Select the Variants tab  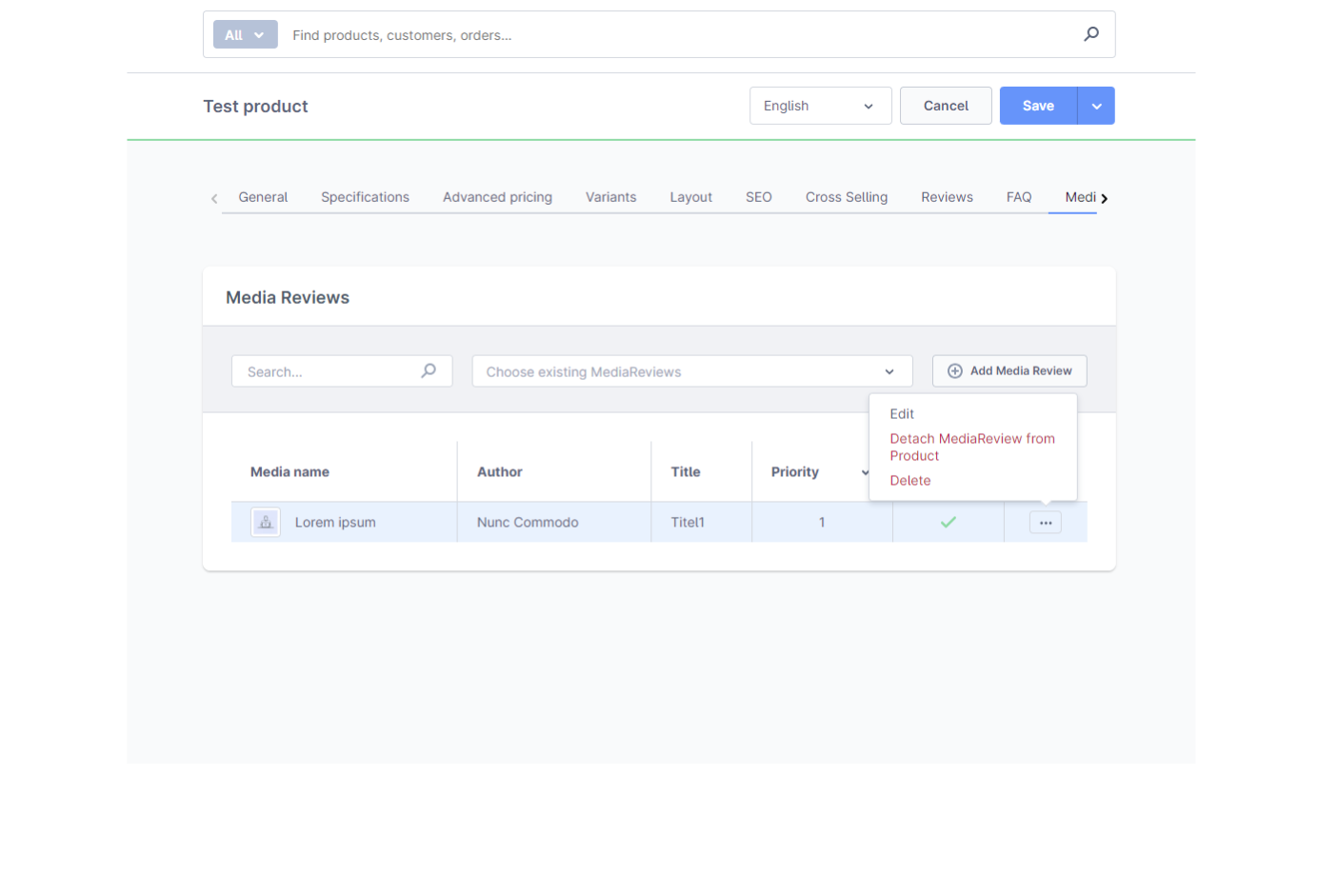pos(610,197)
